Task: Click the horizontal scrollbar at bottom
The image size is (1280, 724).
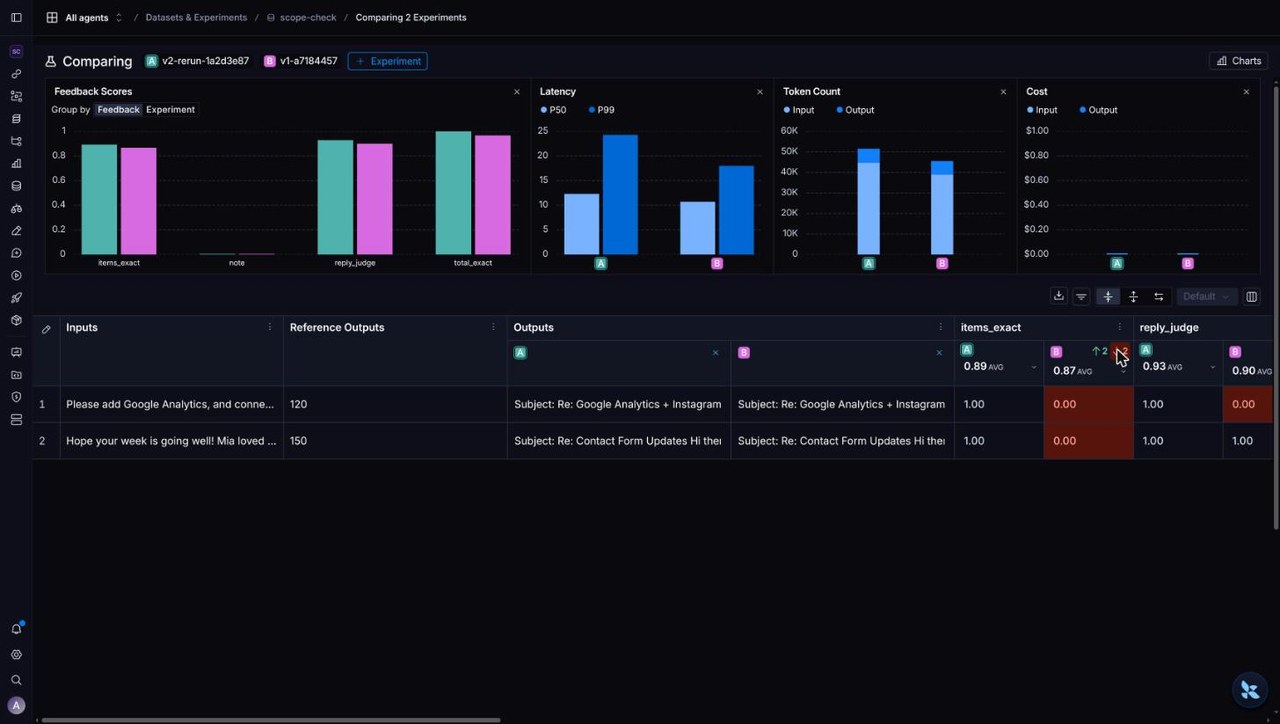Action: pyautogui.click(x=270, y=719)
